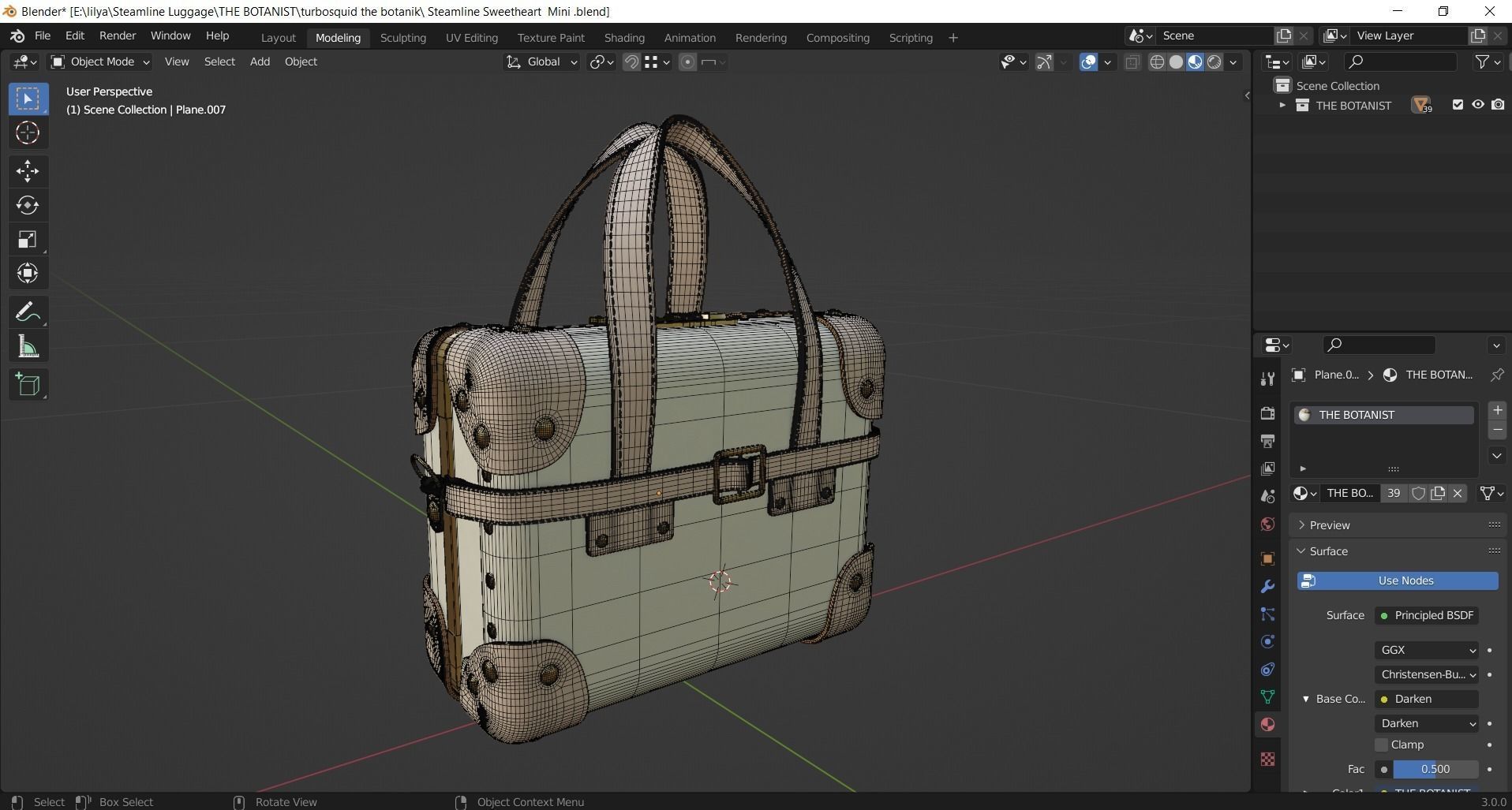Toggle snapping magnet
This screenshot has width=1512, height=810.
631,62
